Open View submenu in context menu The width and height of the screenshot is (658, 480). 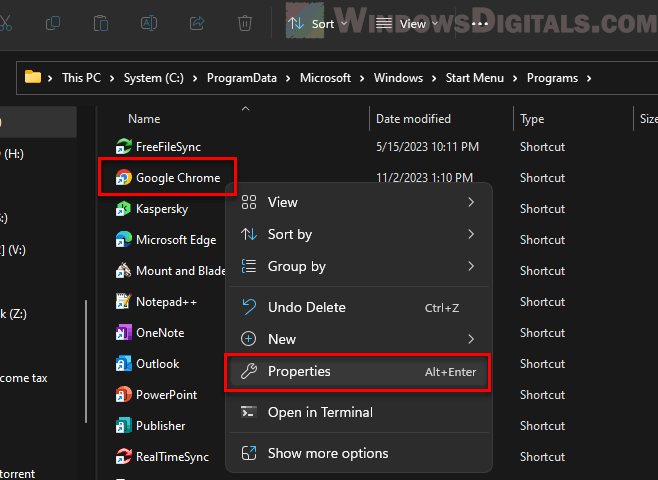point(359,202)
